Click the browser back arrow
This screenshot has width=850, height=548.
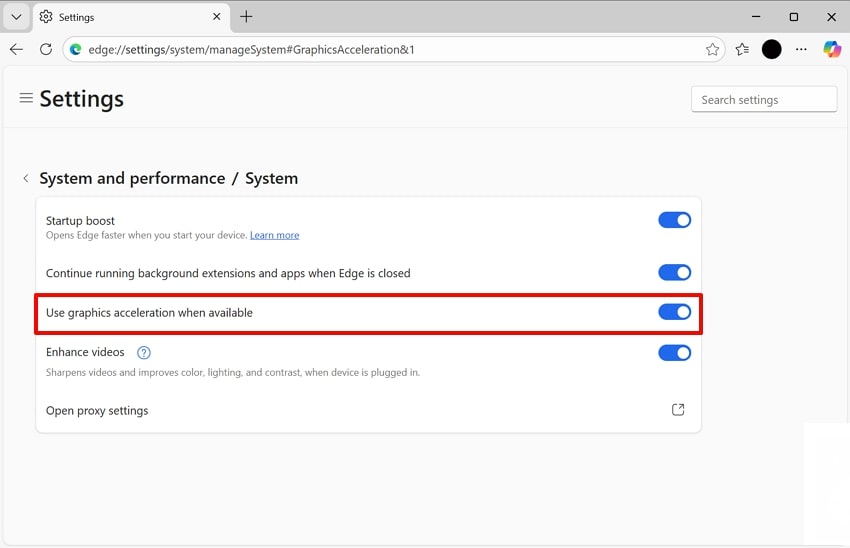click(16, 49)
